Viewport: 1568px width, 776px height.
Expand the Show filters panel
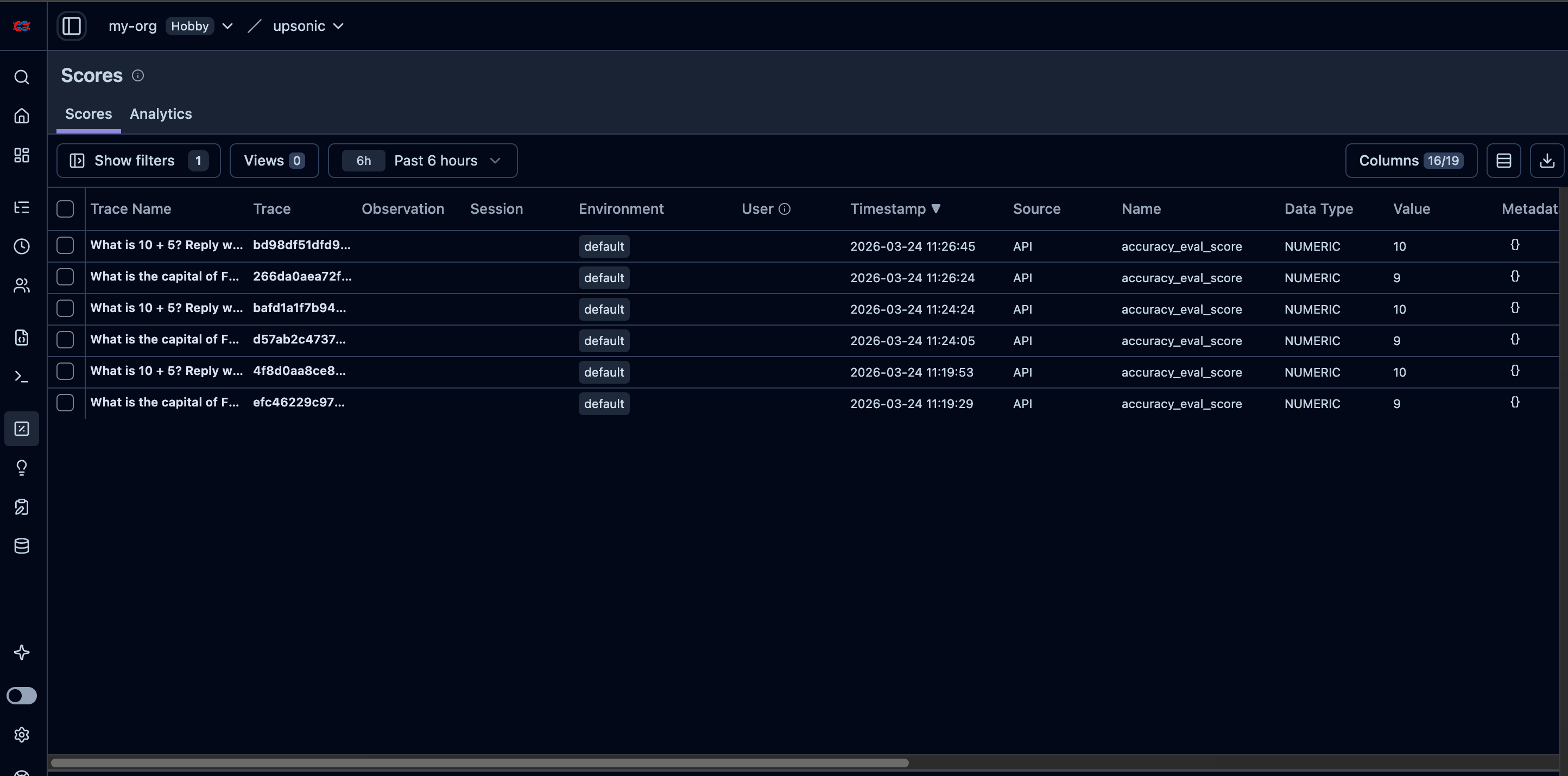(139, 161)
